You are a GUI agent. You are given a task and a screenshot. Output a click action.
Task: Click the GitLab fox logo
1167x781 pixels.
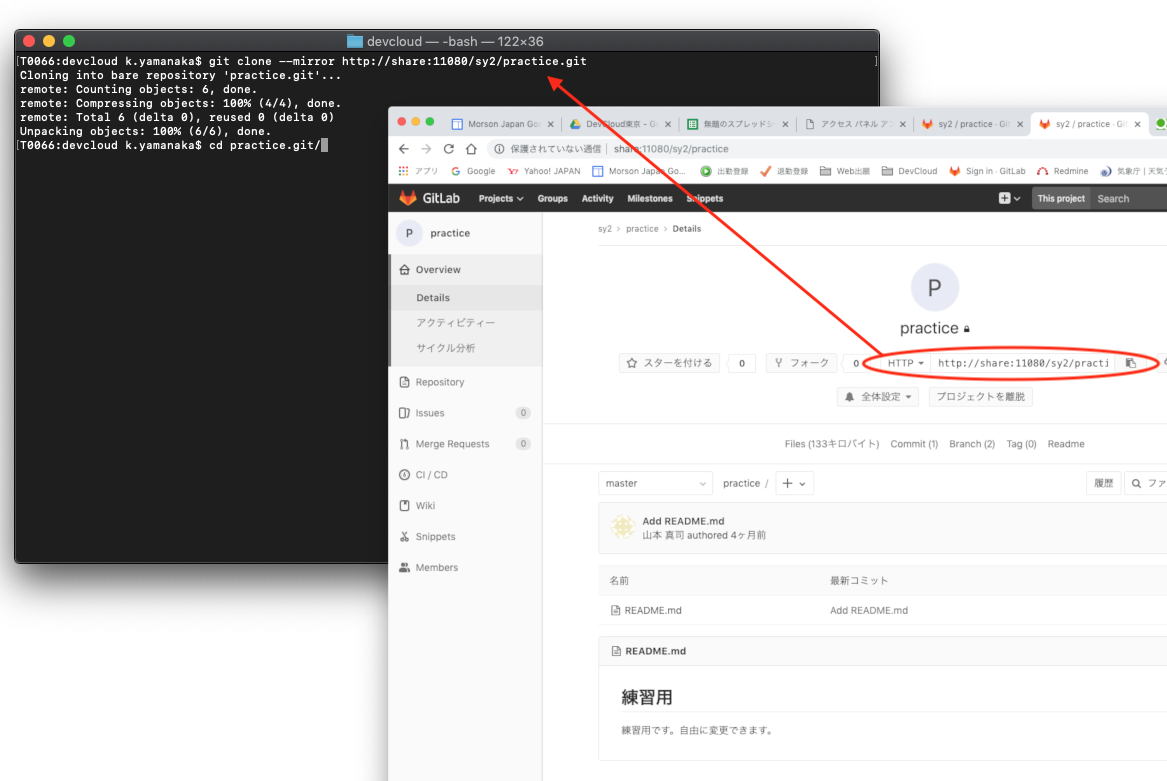(x=409, y=198)
